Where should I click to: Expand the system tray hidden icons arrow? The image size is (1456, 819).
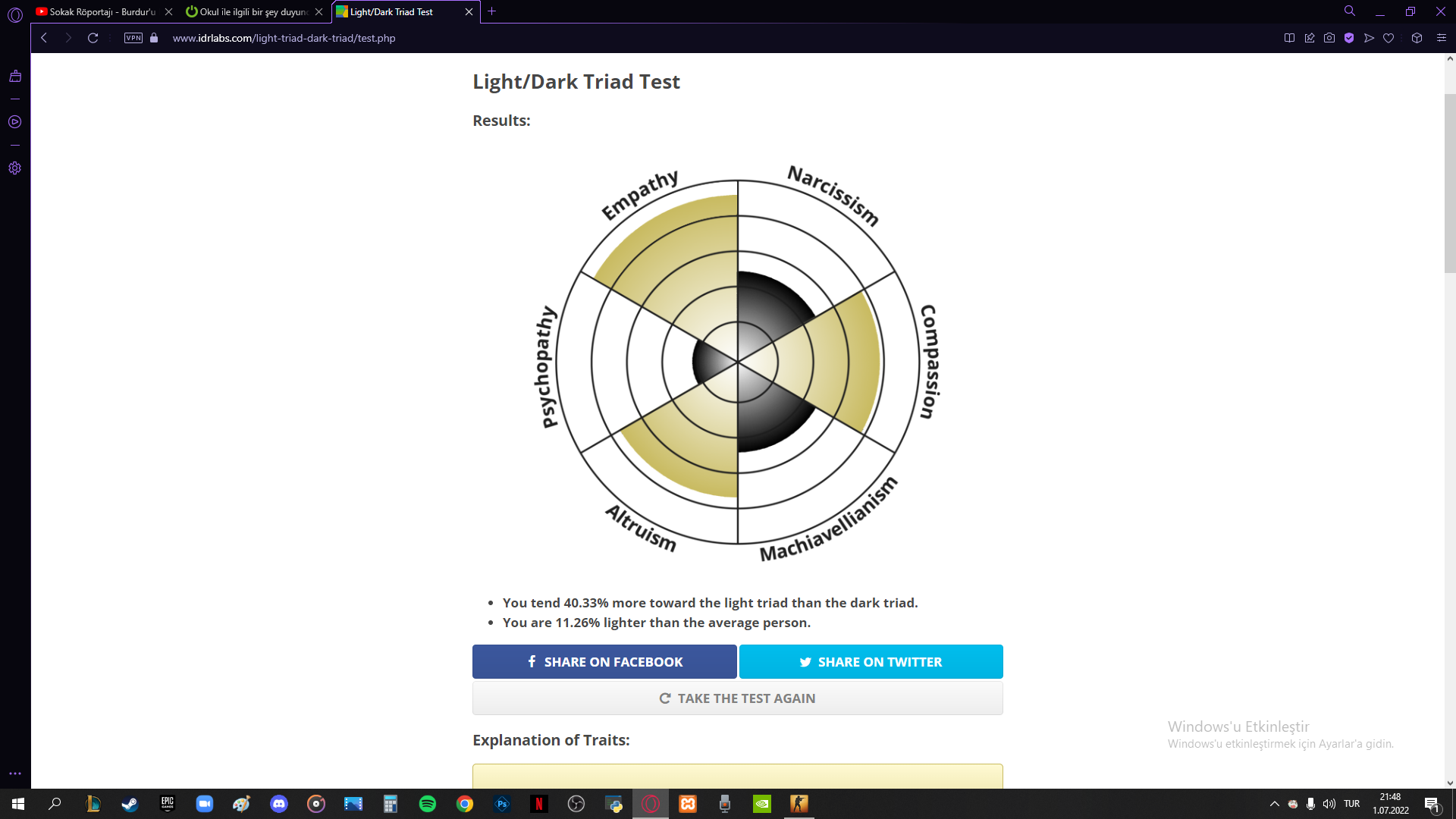pyautogui.click(x=1275, y=804)
